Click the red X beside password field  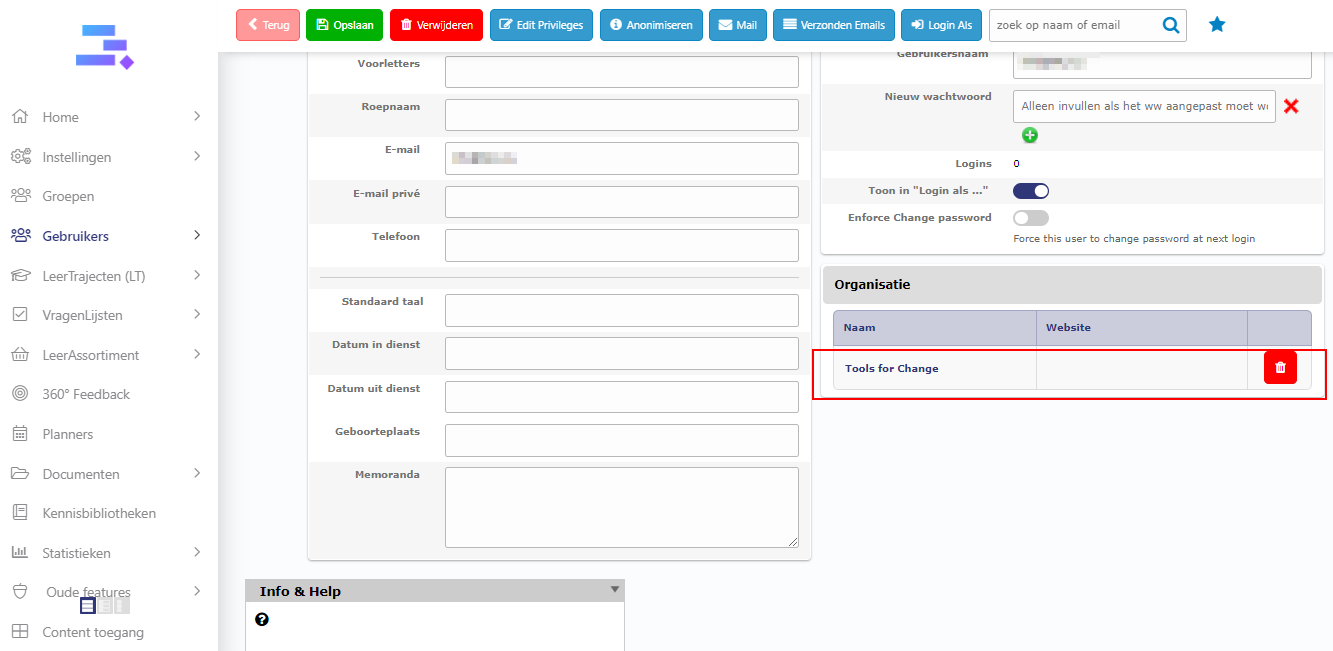(1291, 106)
